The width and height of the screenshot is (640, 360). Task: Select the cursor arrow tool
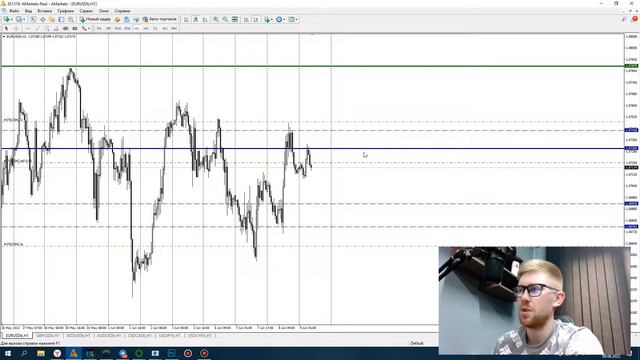point(6,29)
